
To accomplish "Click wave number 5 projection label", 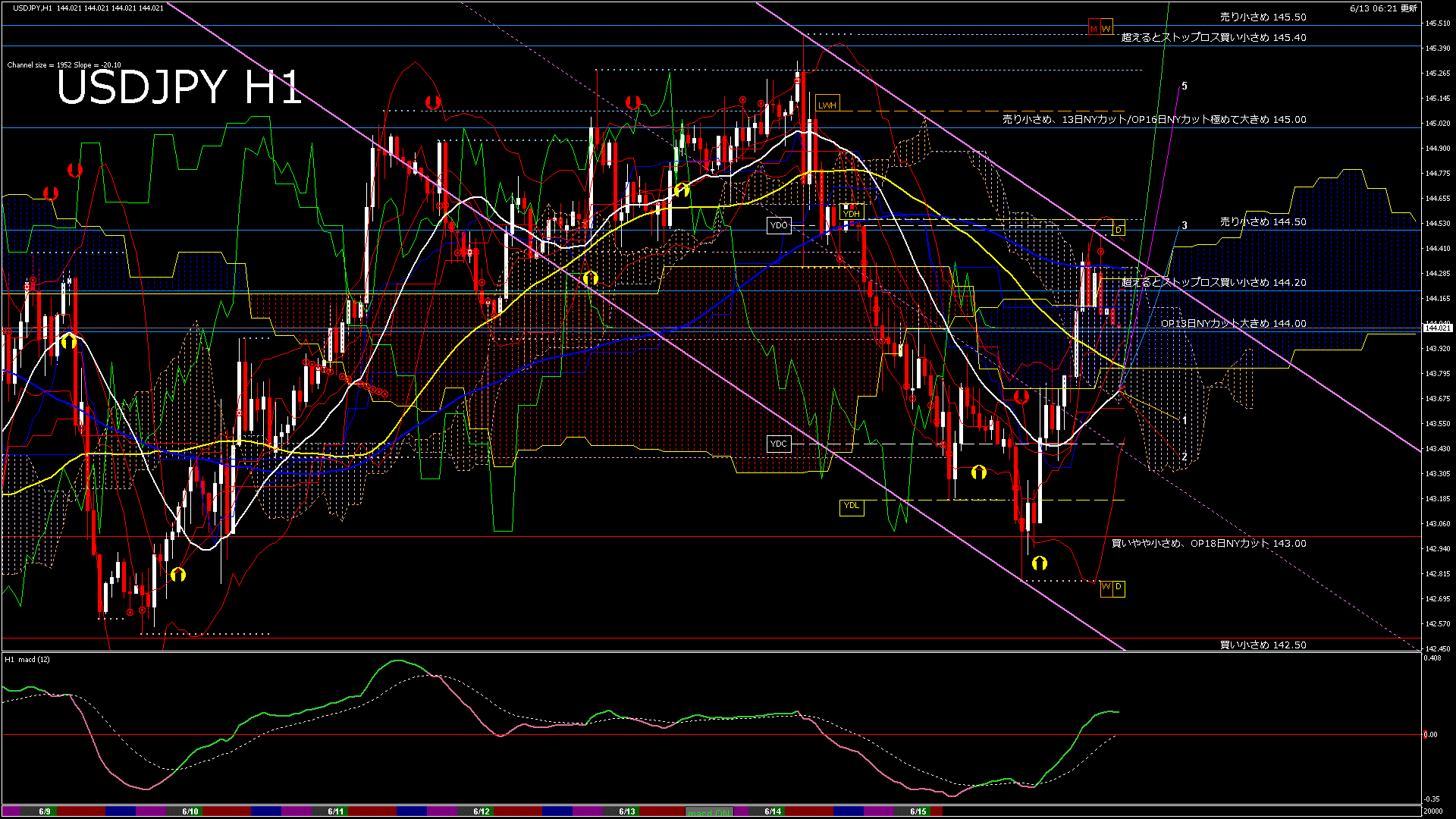I will [1185, 86].
